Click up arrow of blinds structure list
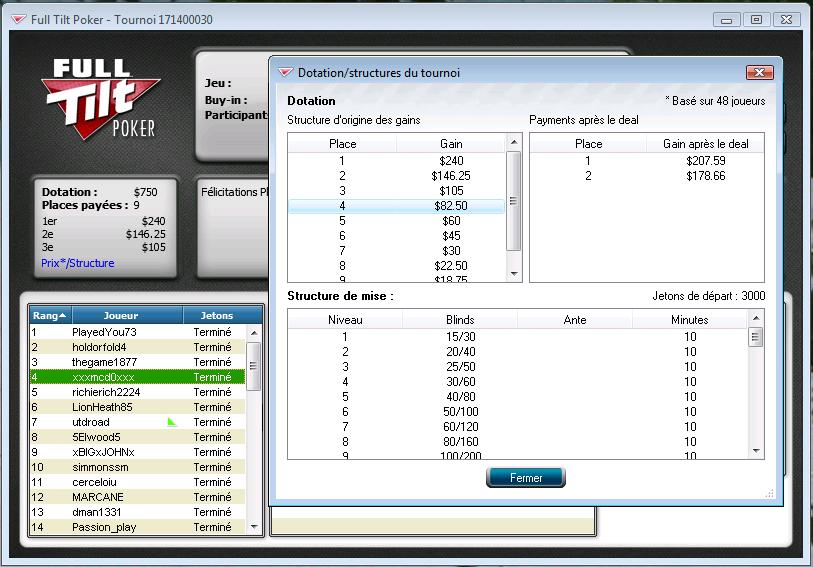The width and height of the screenshot is (813, 567). click(x=756, y=318)
